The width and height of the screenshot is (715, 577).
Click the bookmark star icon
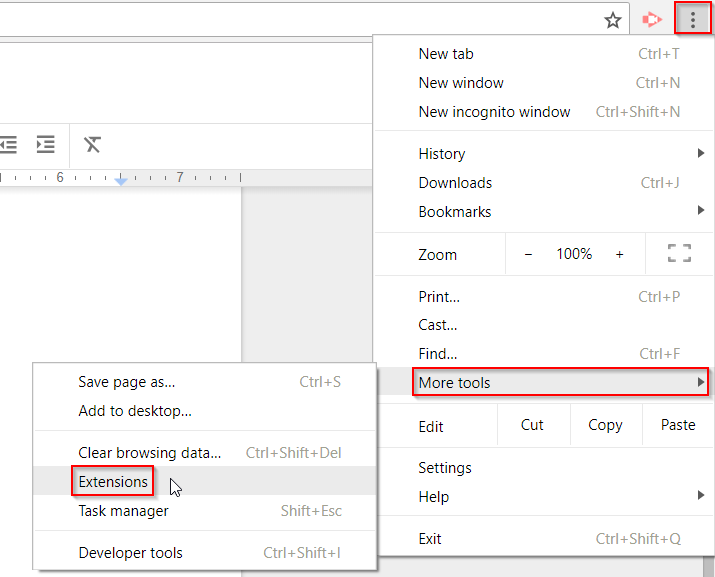click(x=612, y=20)
